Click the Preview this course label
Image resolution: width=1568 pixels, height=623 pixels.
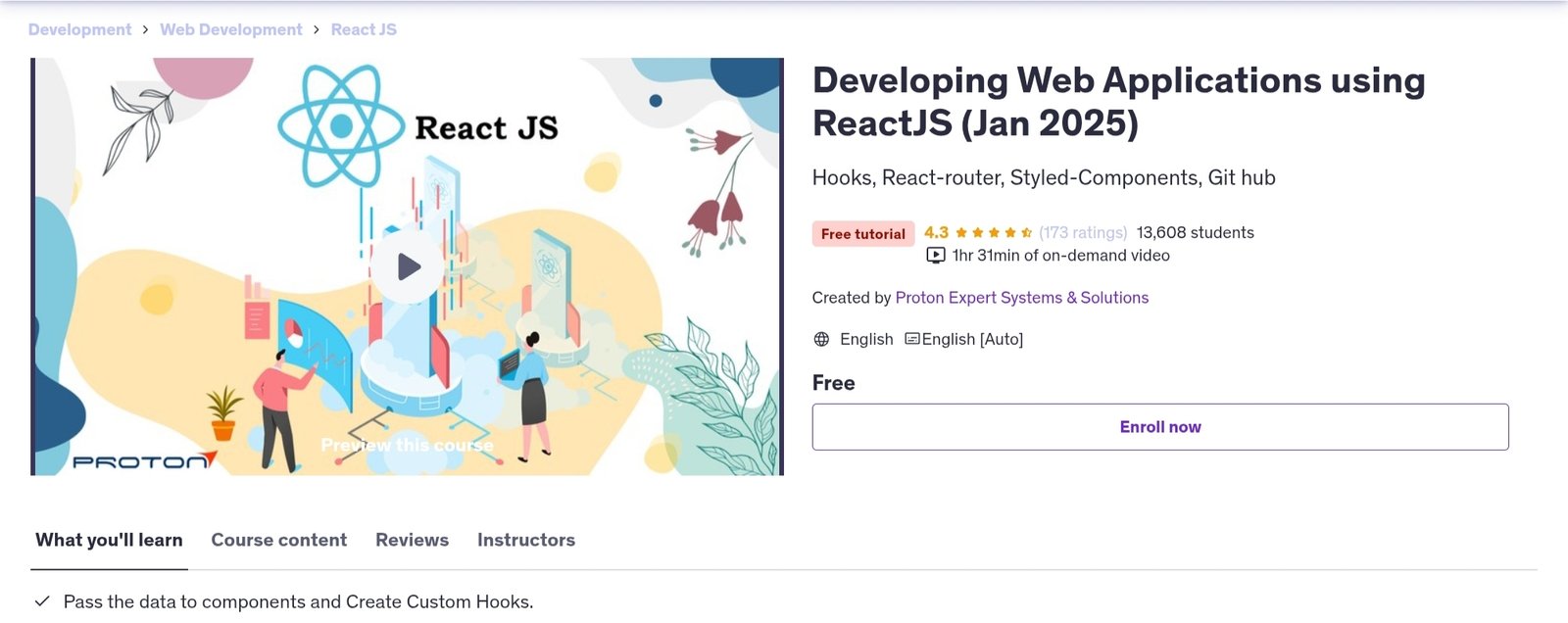(408, 445)
